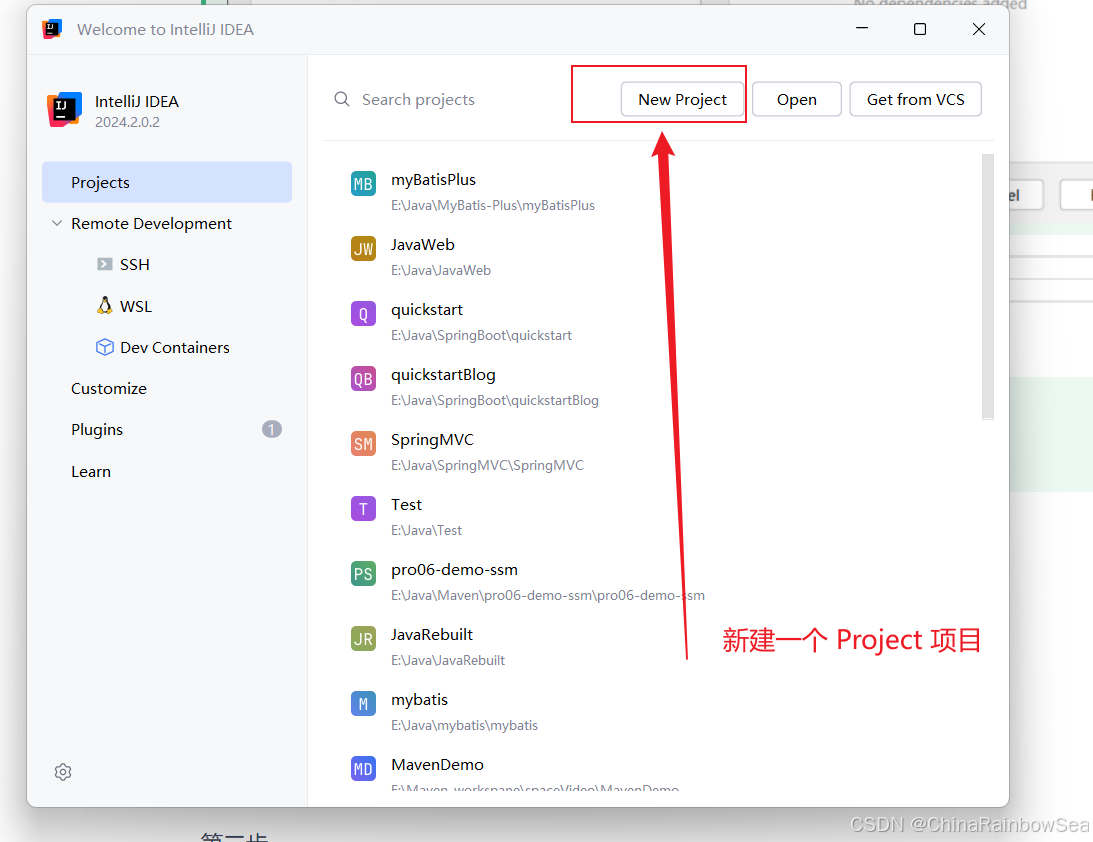Minimize the Welcome to IntelliJ IDEA window
This screenshot has width=1093, height=842.
[862, 29]
